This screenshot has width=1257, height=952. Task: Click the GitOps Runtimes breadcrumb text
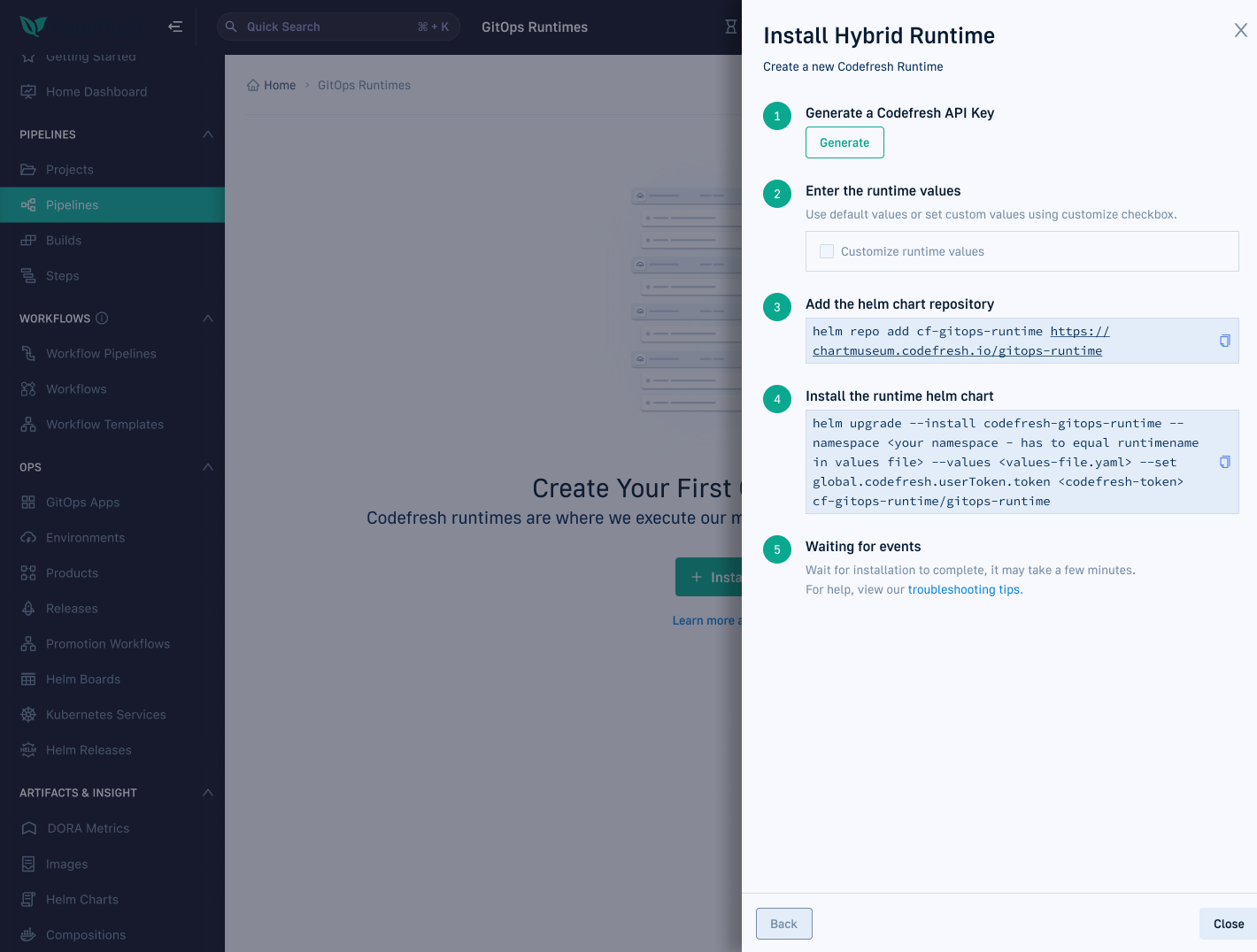(x=364, y=85)
